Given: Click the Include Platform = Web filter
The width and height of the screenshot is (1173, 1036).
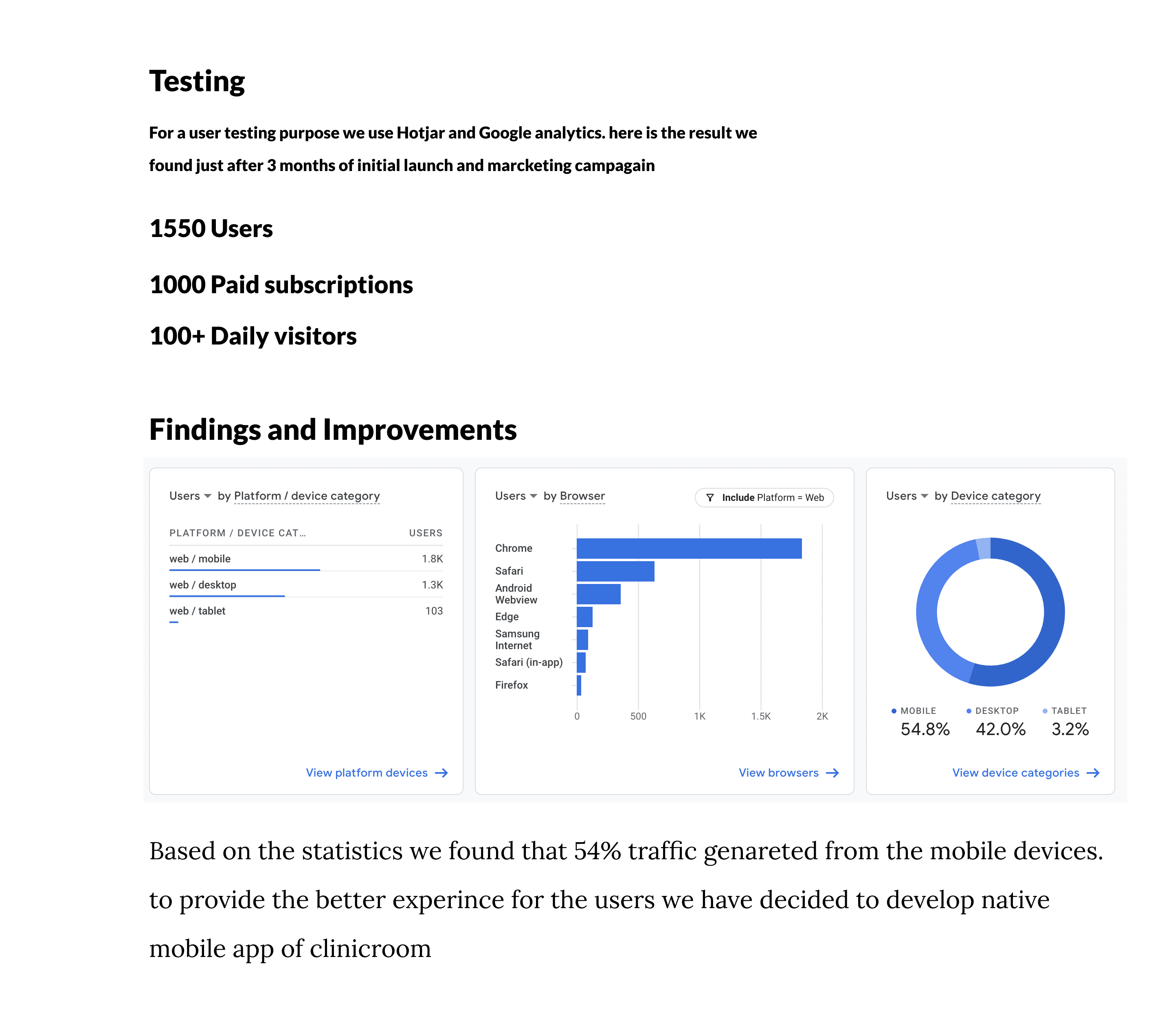Looking at the screenshot, I should pos(764,497).
